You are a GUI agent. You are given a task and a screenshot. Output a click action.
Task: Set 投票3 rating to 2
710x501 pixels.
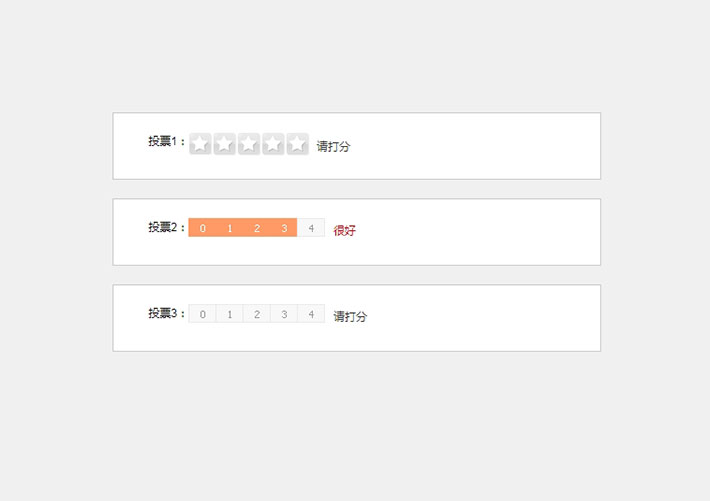[x=257, y=314]
